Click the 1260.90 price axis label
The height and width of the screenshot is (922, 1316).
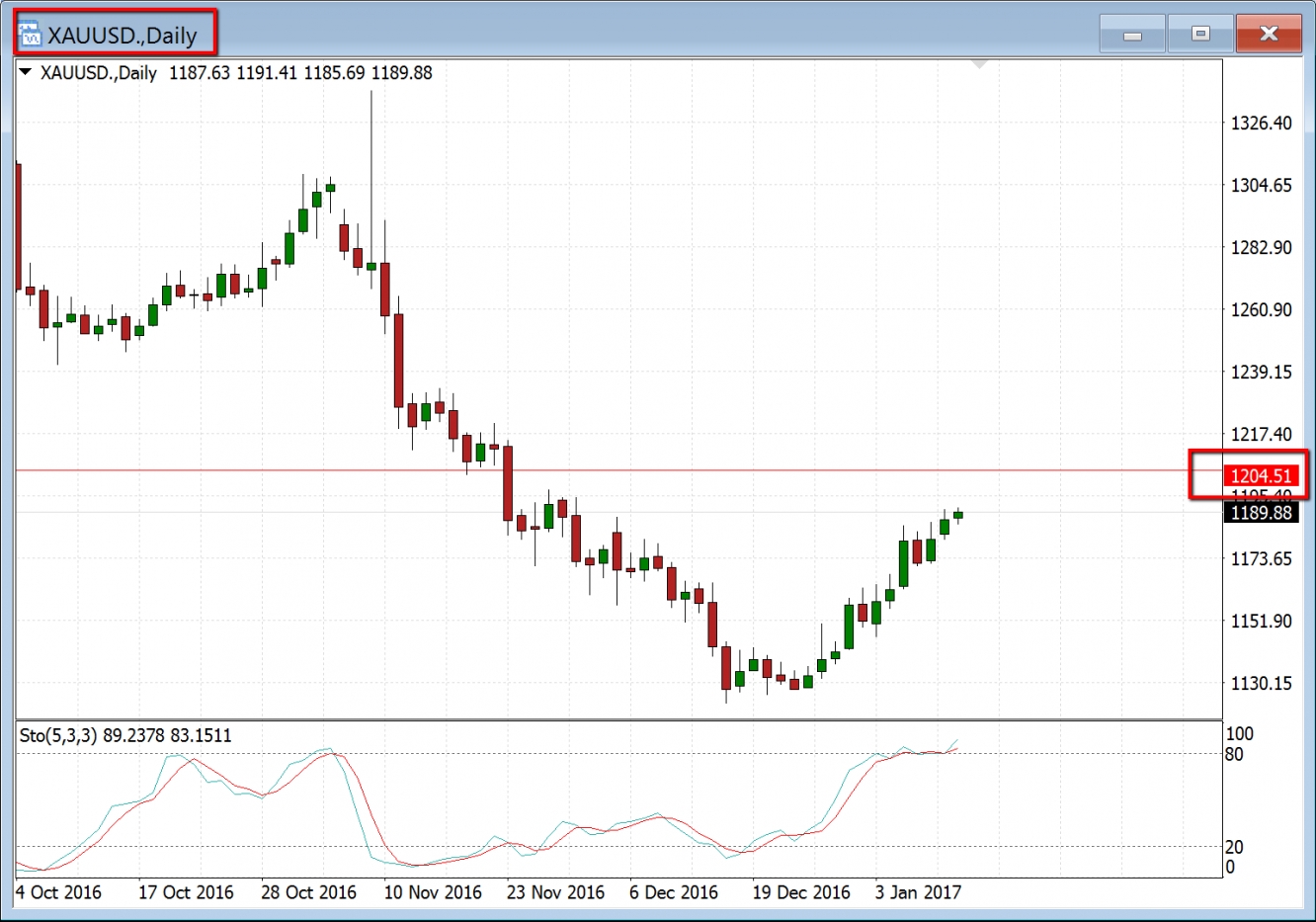click(1261, 310)
